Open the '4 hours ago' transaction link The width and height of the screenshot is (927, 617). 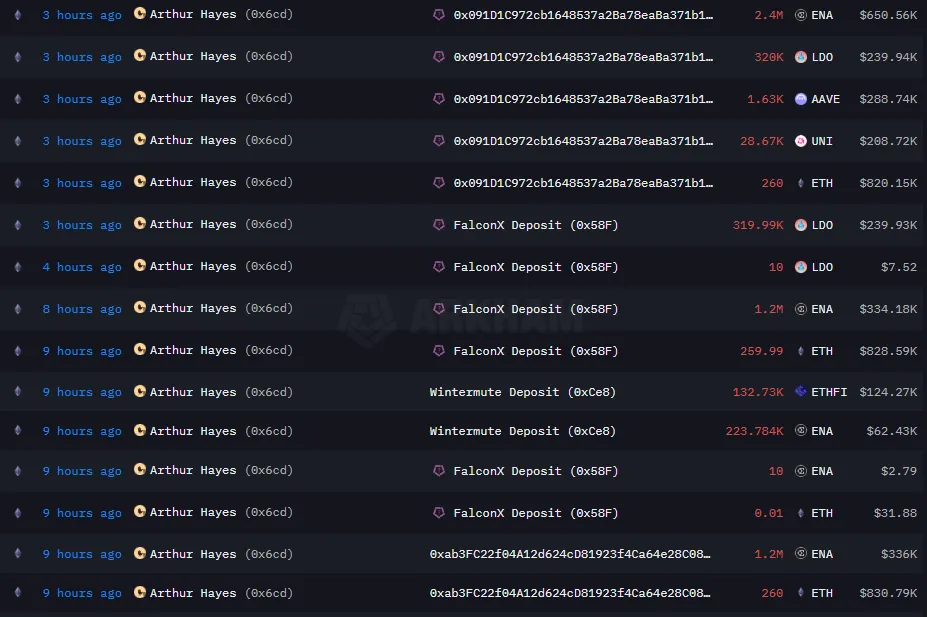pyautogui.click(x=82, y=267)
